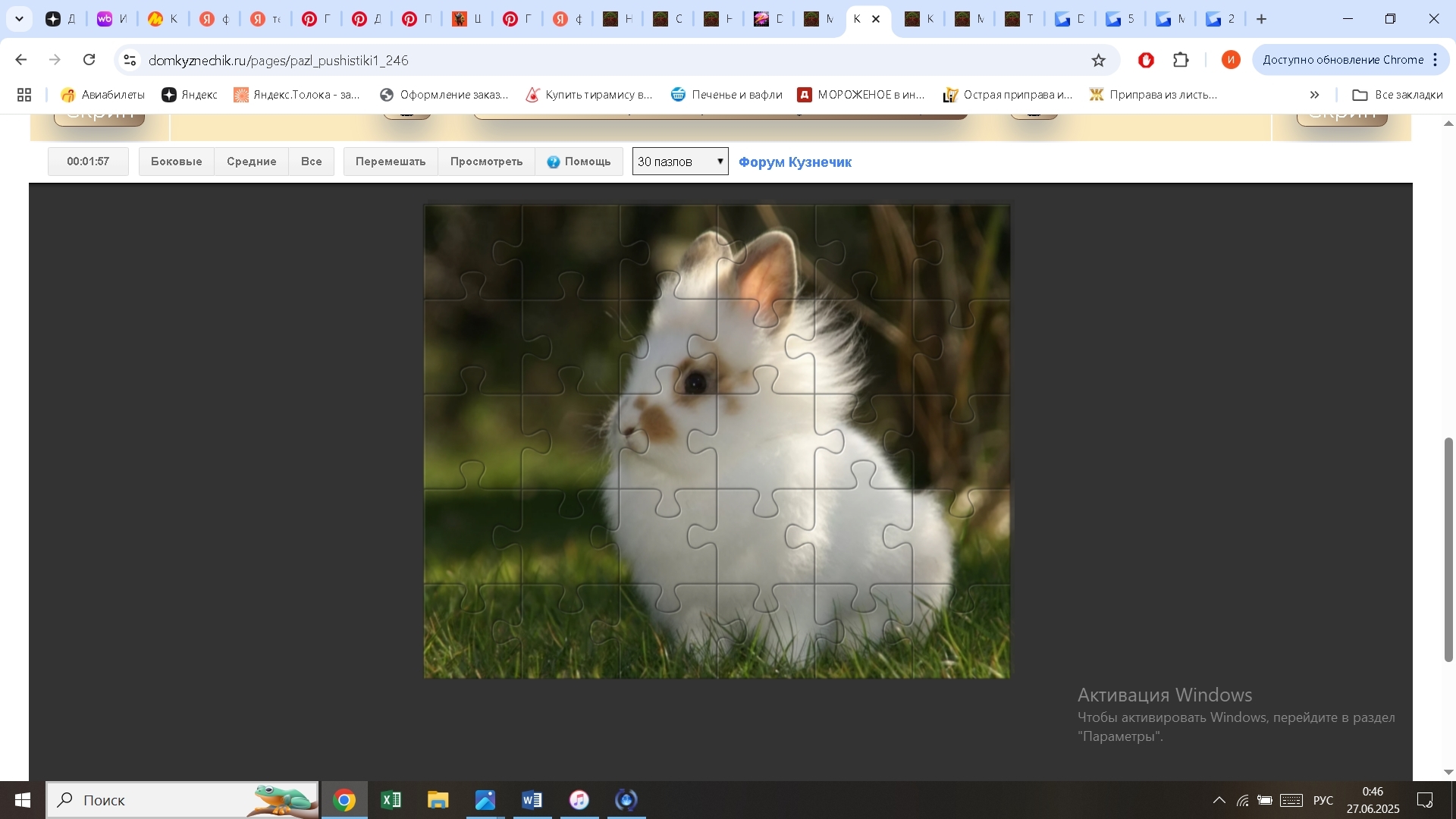Screen dimensions: 1456x819
Task: Close the active puzzle tab
Action: [x=876, y=19]
